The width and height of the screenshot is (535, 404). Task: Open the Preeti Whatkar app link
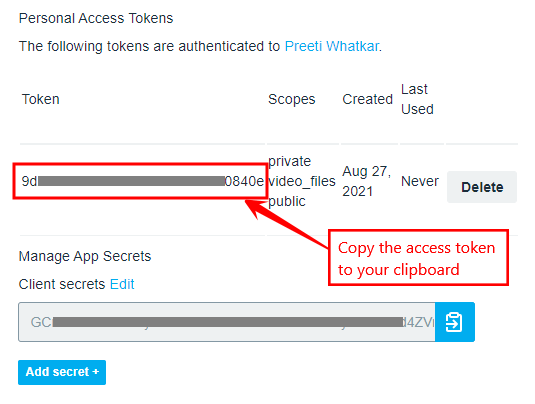(x=332, y=46)
